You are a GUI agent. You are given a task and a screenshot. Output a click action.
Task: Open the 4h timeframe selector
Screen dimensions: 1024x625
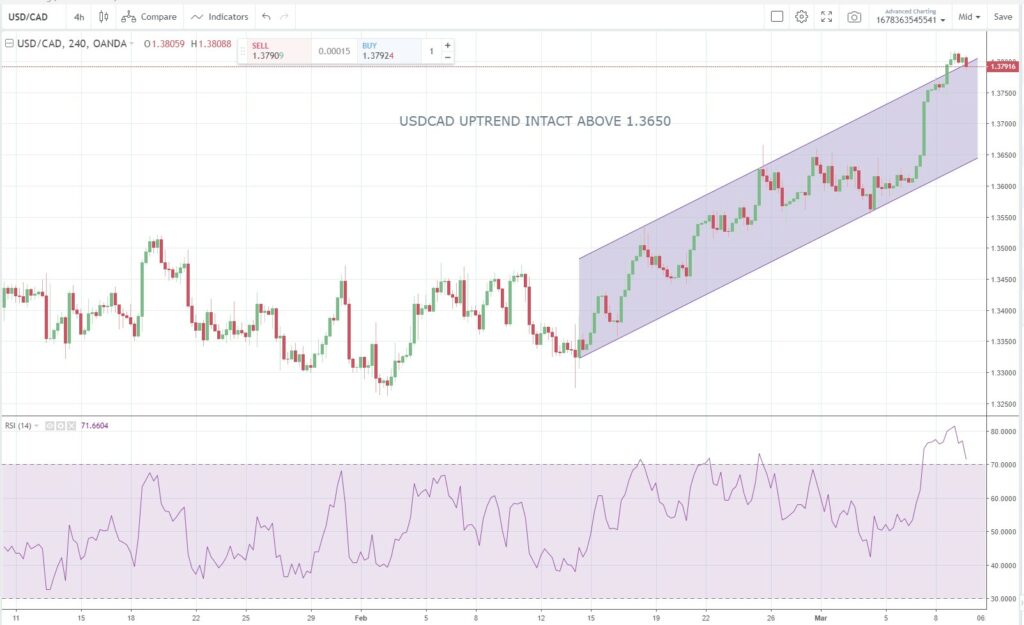79,17
